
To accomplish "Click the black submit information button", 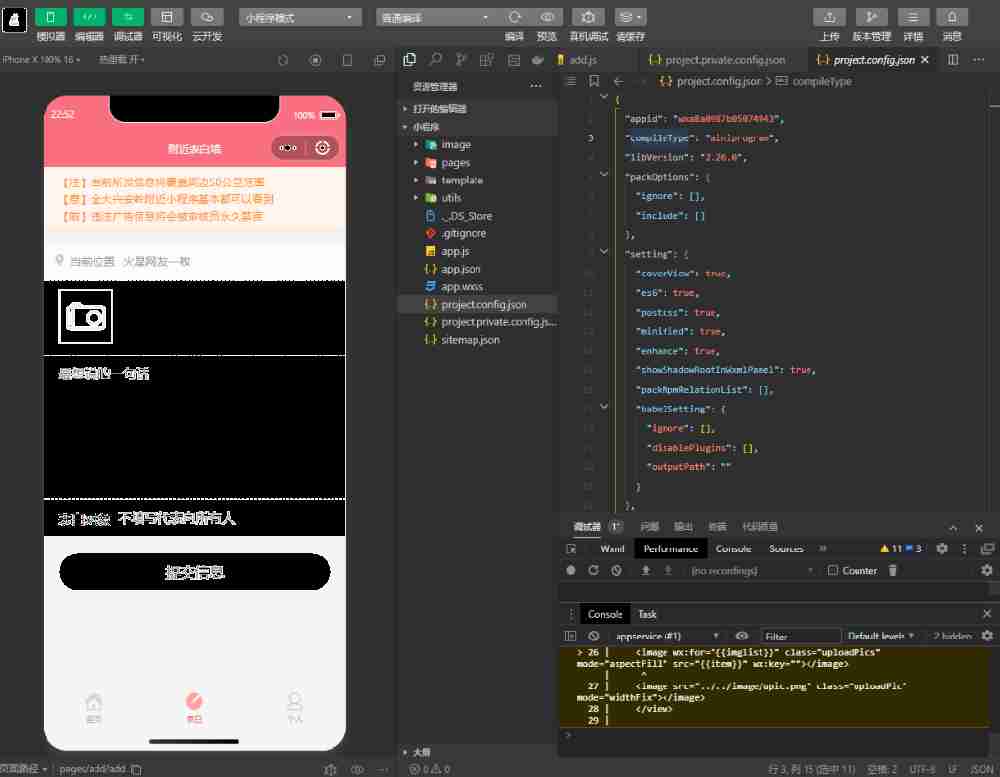I will coord(195,572).
